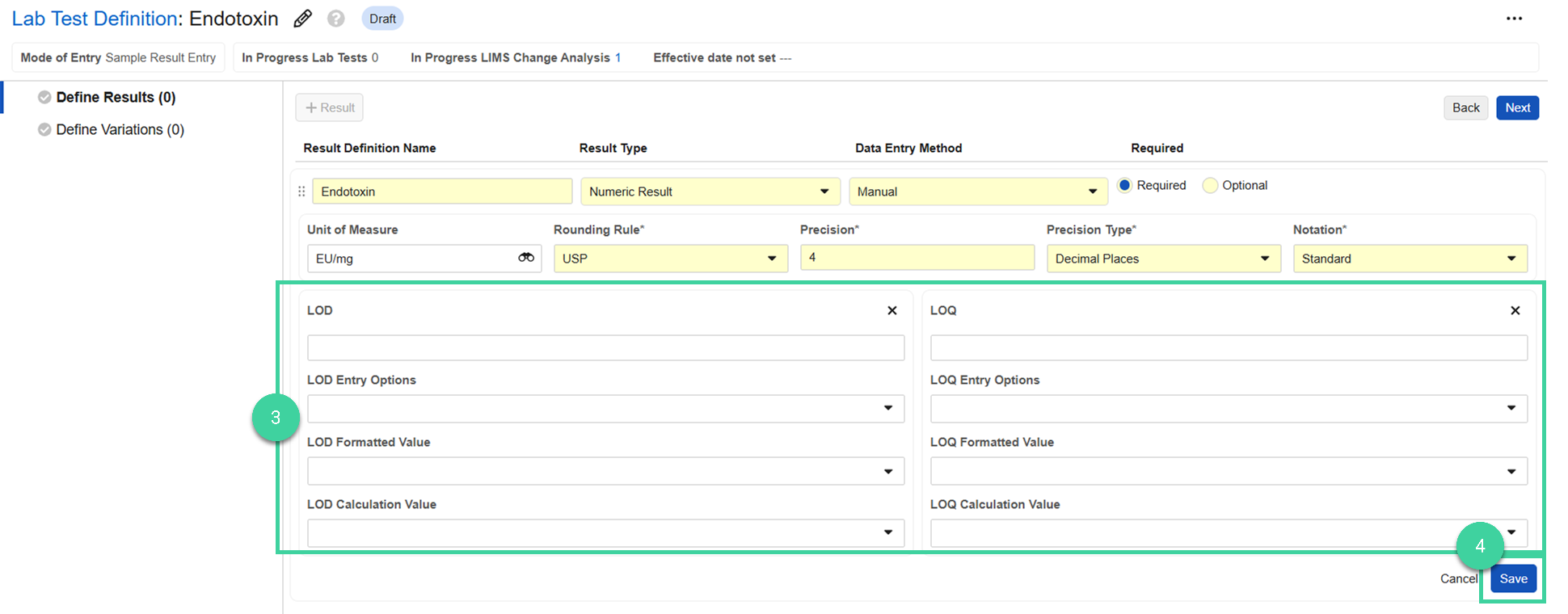This screenshot has width=1568, height=614.
Task: Open the Precision Type dropdown showing Decimal Places
Action: pyautogui.click(x=1164, y=259)
